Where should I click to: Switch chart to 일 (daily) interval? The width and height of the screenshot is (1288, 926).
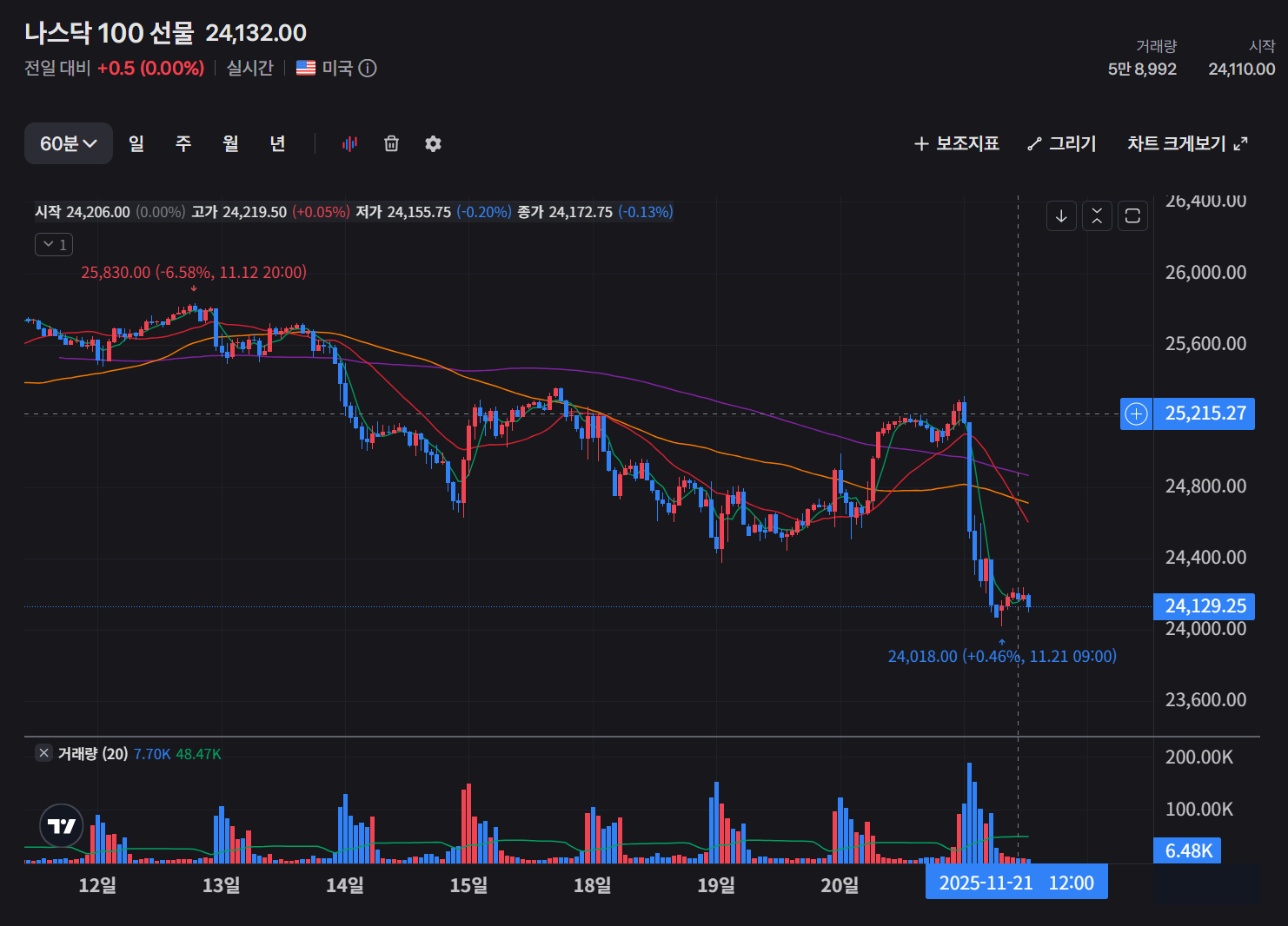tap(136, 143)
